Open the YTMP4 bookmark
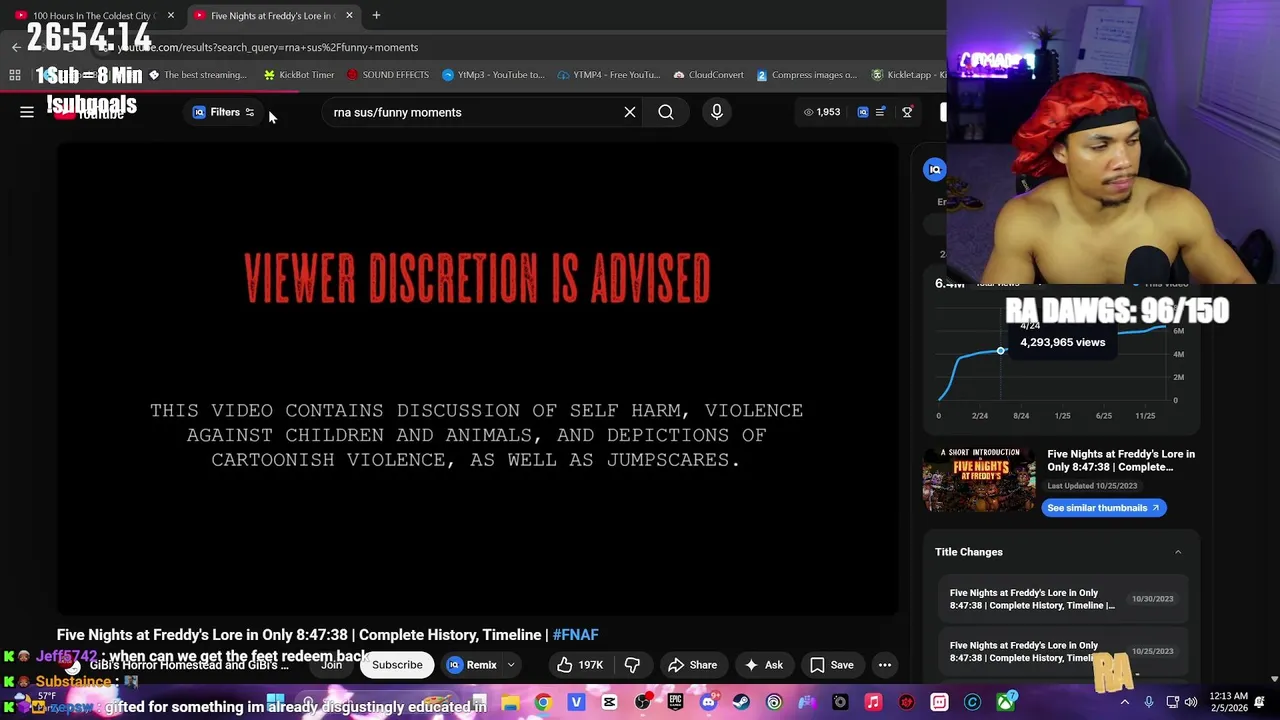 click(609, 75)
